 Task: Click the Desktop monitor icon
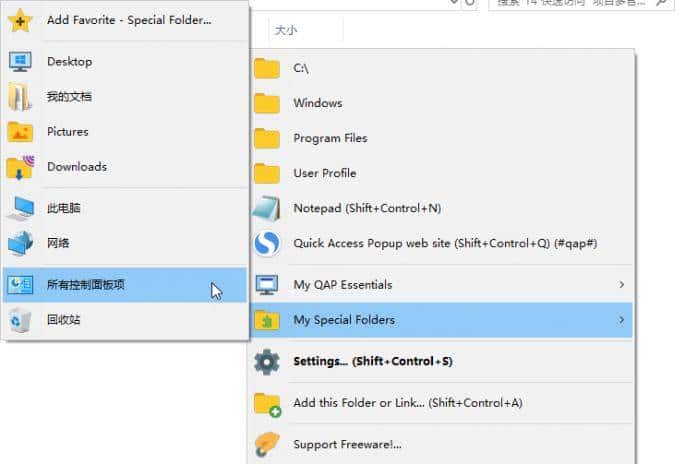point(20,62)
